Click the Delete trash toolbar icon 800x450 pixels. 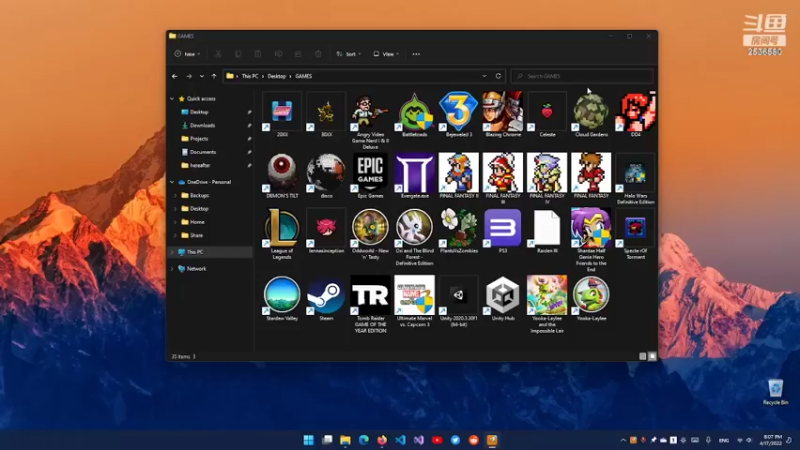pyautogui.click(x=318, y=54)
